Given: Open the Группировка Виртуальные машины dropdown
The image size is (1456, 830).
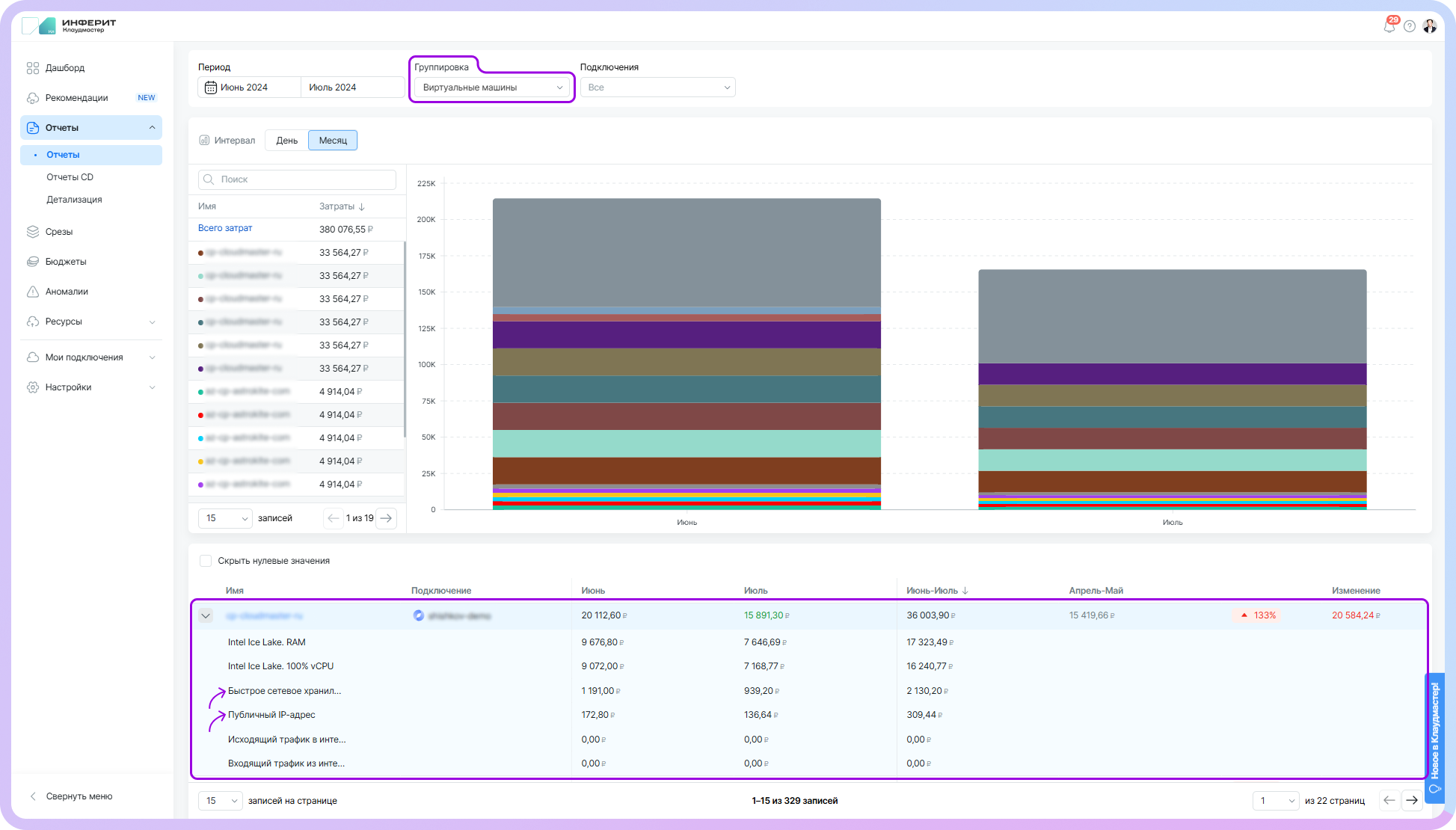Looking at the screenshot, I should [492, 87].
